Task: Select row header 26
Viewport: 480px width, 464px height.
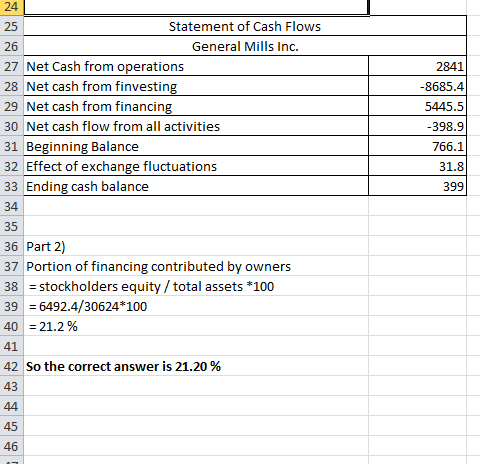Action: [11, 46]
